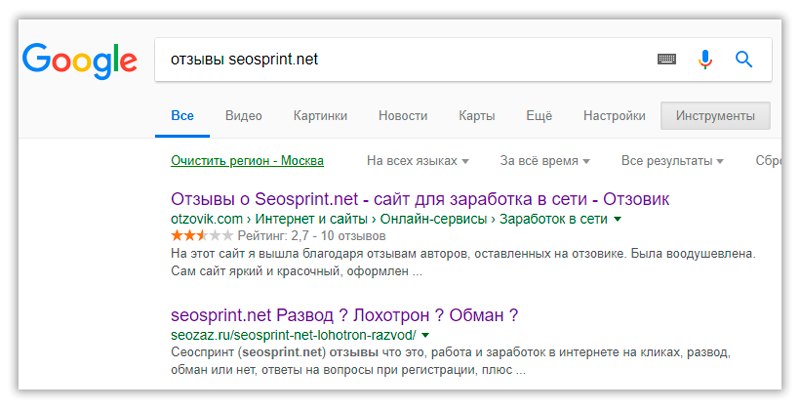The height and width of the screenshot is (410, 800).
Task: Click the rating stars of Отзовик result
Action: tap(202, 236)
